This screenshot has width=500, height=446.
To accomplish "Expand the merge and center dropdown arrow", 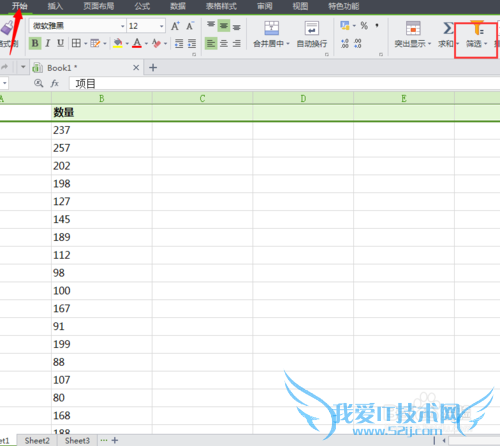I will pos(288,44).
